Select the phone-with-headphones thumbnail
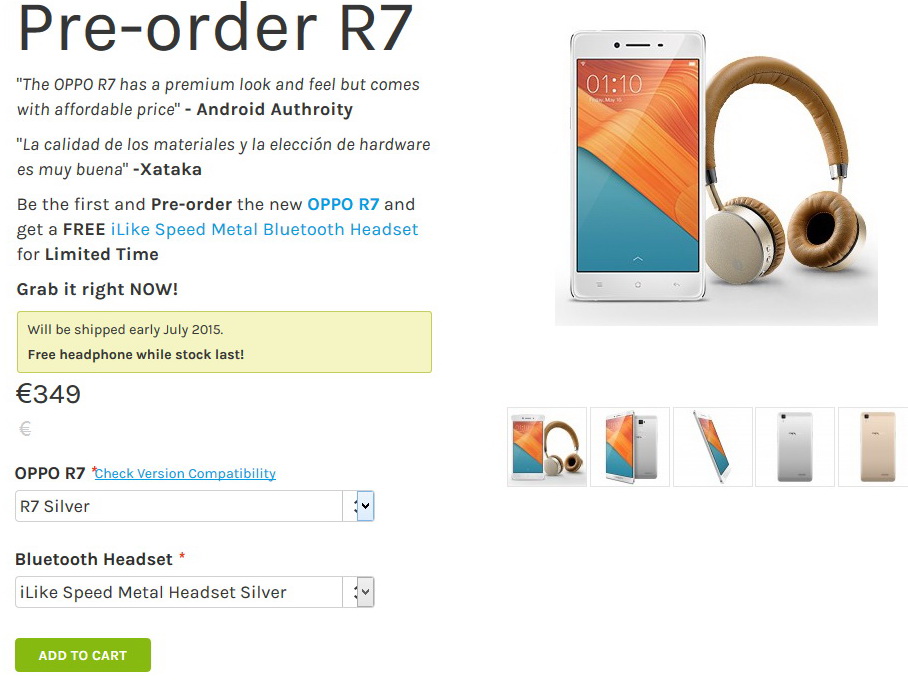This screenshot has width=908, height=681. 547,447
